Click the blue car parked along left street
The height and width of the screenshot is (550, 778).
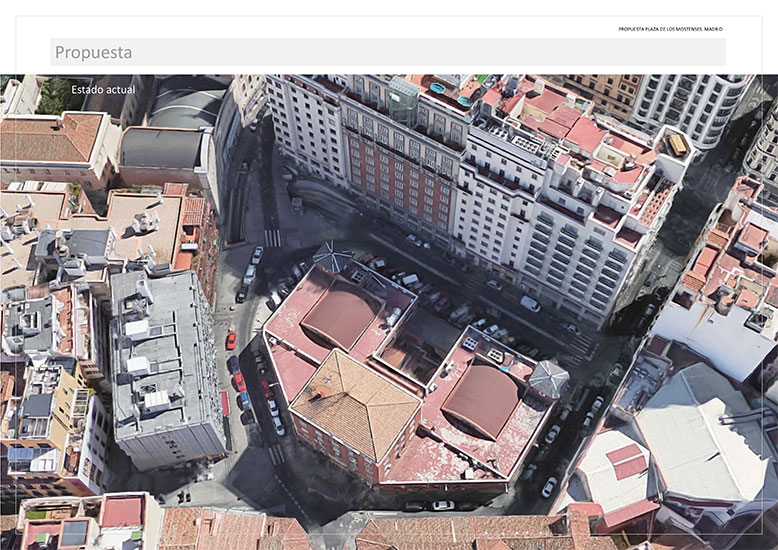[243, 401]
